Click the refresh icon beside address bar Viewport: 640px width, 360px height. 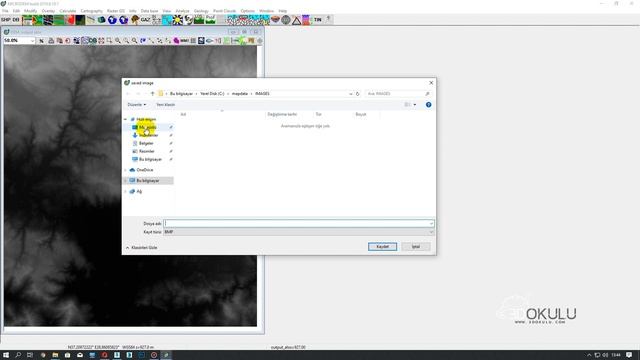coord(358,94)
